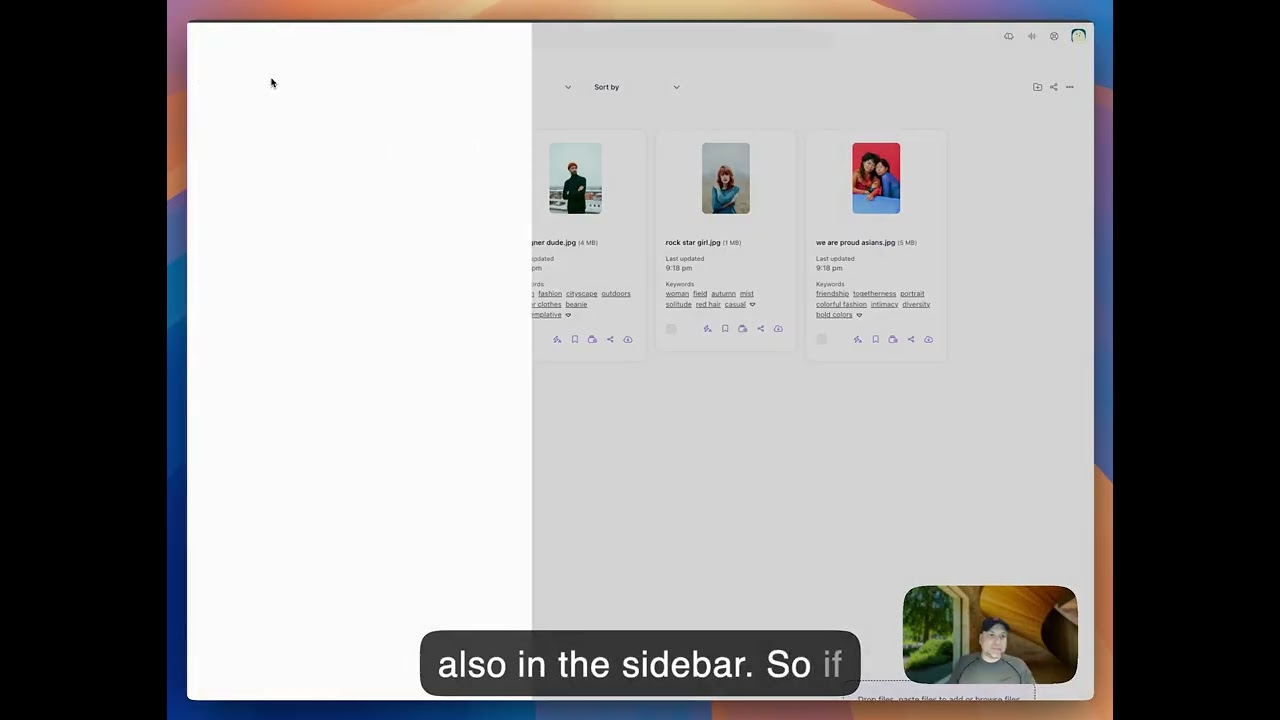
Task: Click the 'colorful fashion' keyword
Action: [841, 304]
